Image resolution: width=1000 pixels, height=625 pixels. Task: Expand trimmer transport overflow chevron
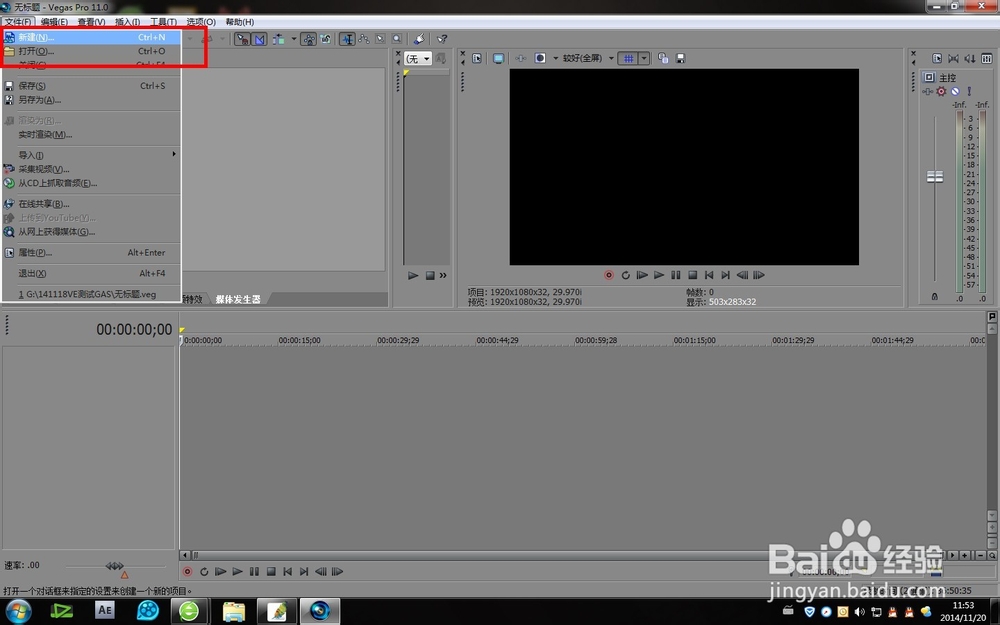(443, 276)
